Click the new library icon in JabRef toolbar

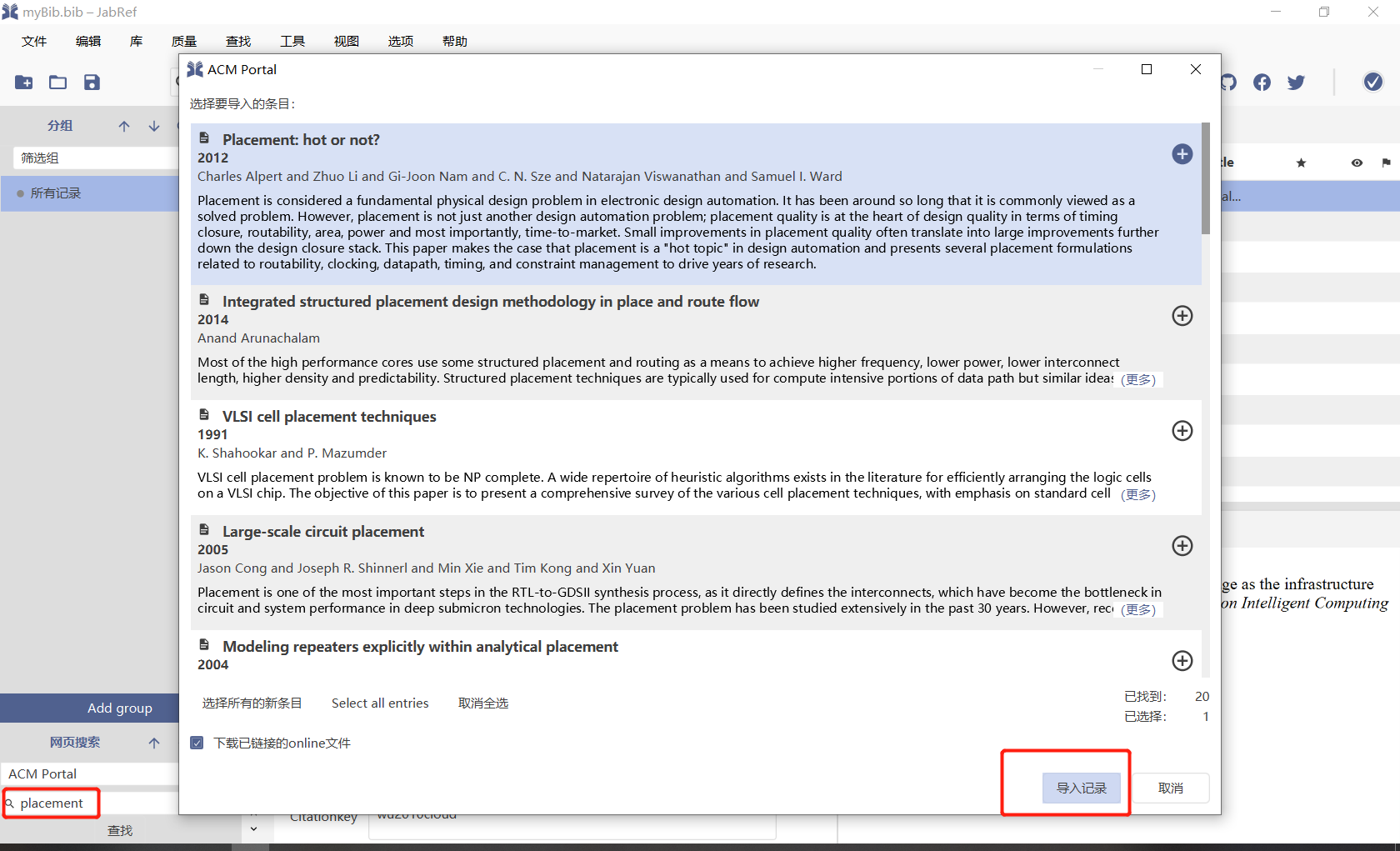[x=24, y=82]
